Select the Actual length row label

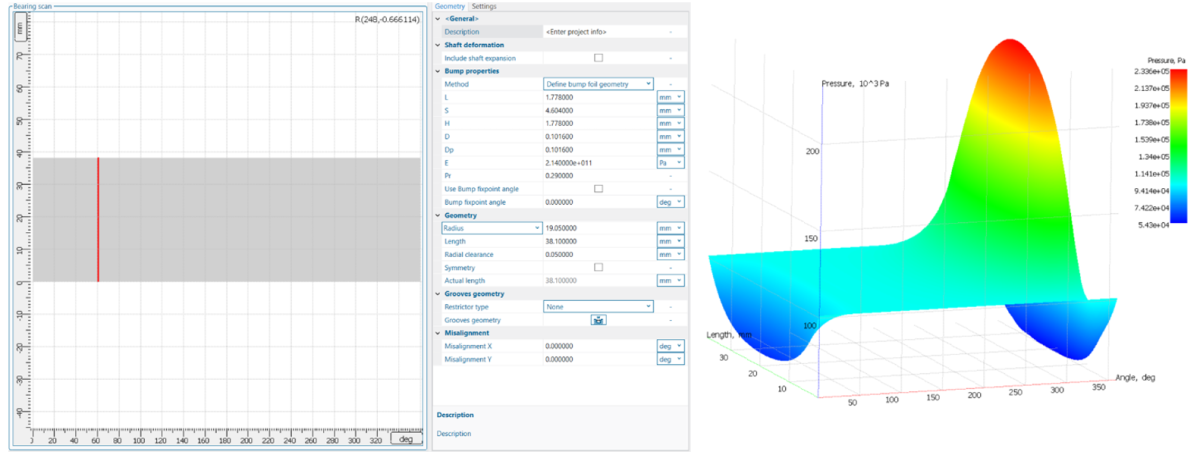click(x=466, y=280)
